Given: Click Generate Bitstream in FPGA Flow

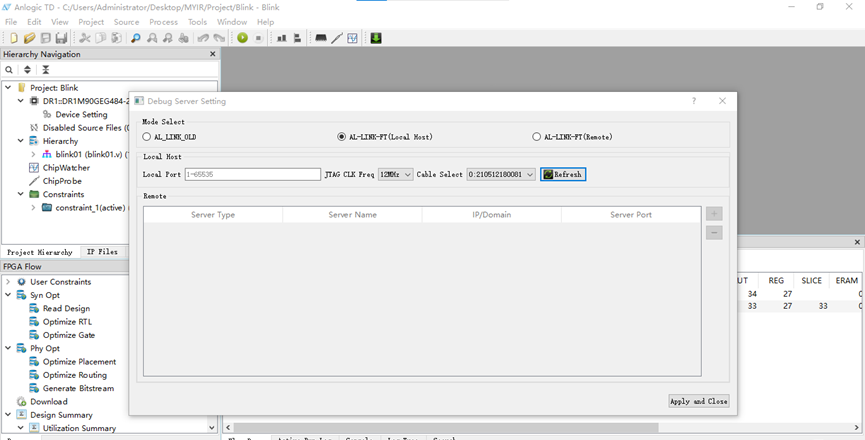Looking at the screenshot, I should tap(78, 388).
